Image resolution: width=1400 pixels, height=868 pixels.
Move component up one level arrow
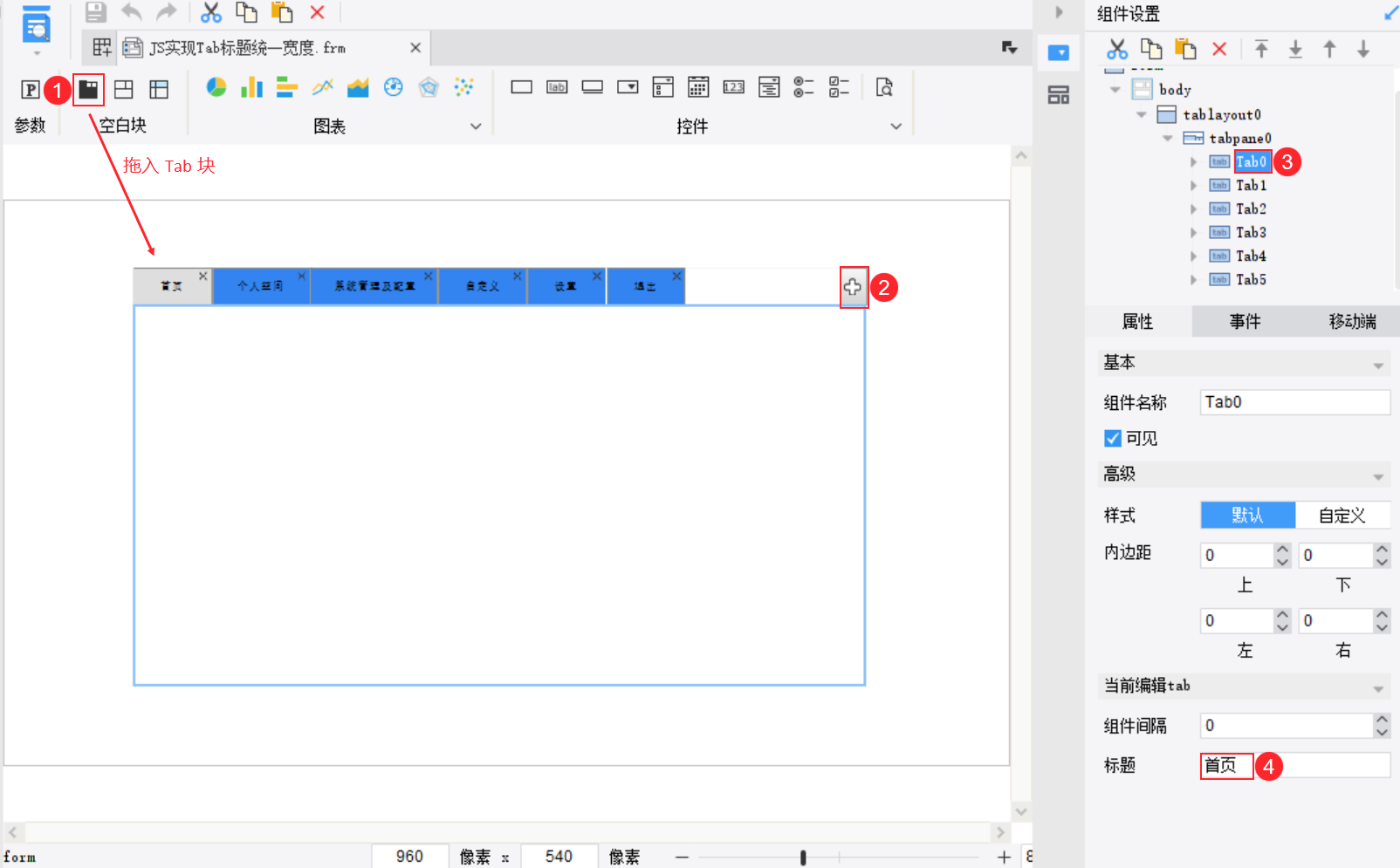1329,49
